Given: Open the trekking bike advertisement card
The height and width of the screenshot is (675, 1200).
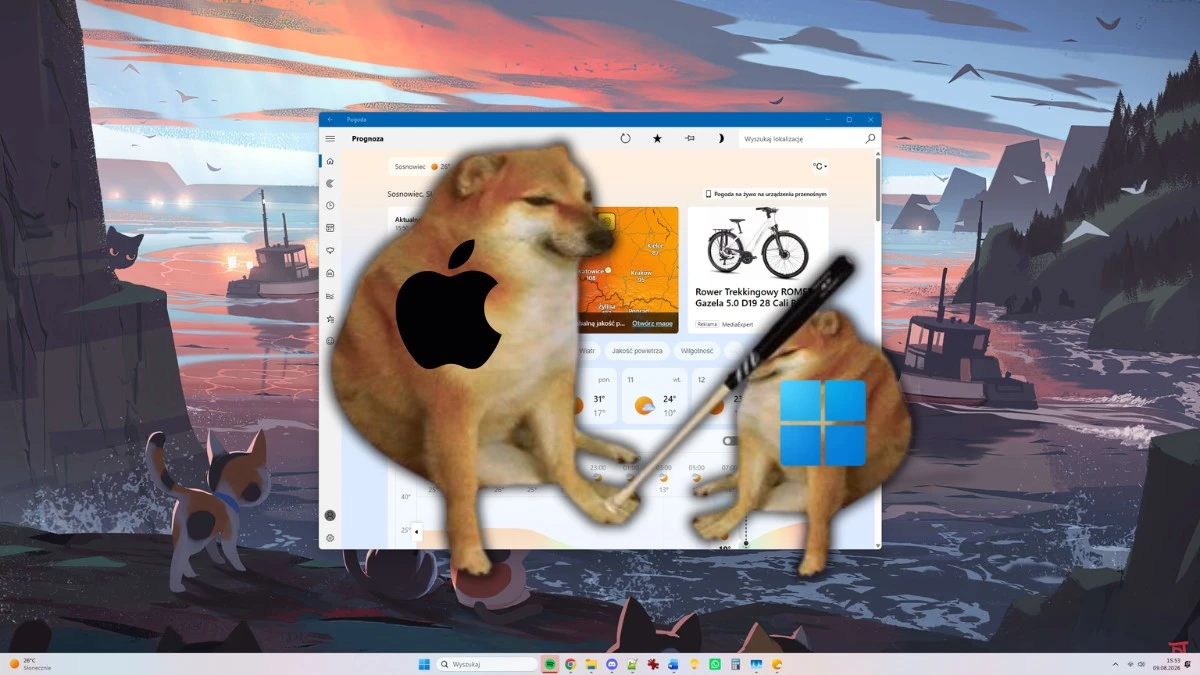Looking at the screenshot, I should (758, 270).
